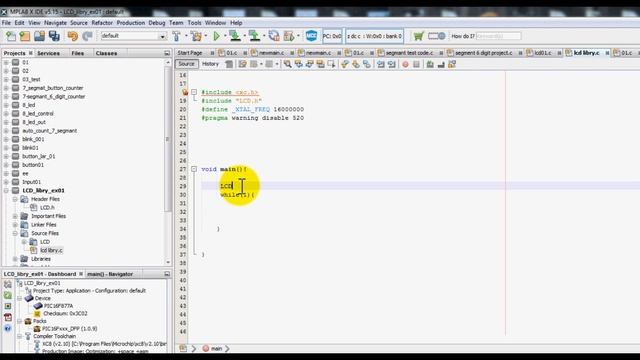Select the 7-segment_6_digit_counter project

click(x=53, y=97)
